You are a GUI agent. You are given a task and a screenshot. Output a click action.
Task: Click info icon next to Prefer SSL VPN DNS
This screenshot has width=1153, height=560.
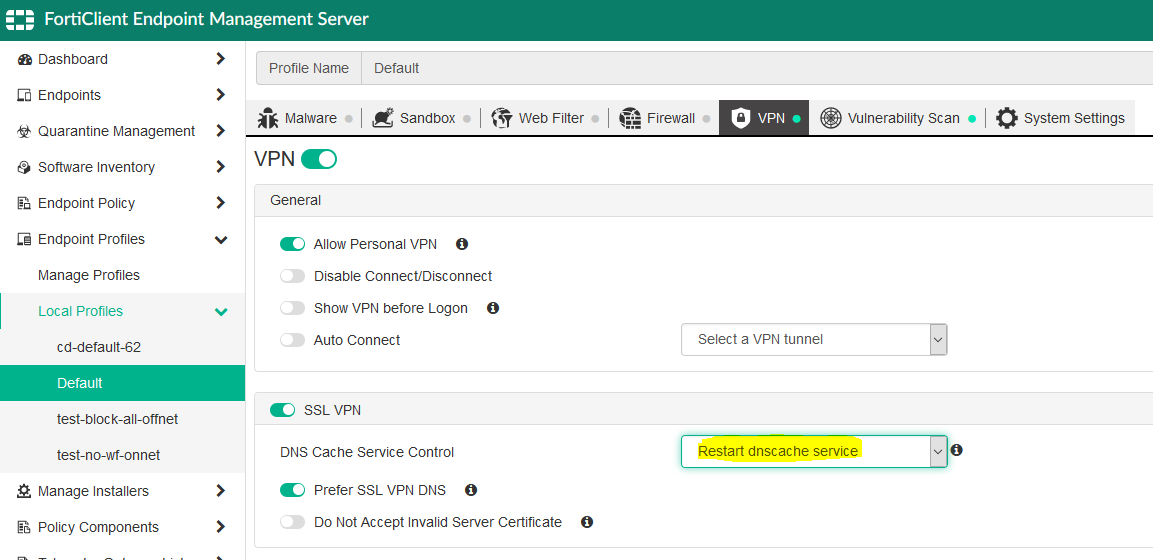coord(471,490)
